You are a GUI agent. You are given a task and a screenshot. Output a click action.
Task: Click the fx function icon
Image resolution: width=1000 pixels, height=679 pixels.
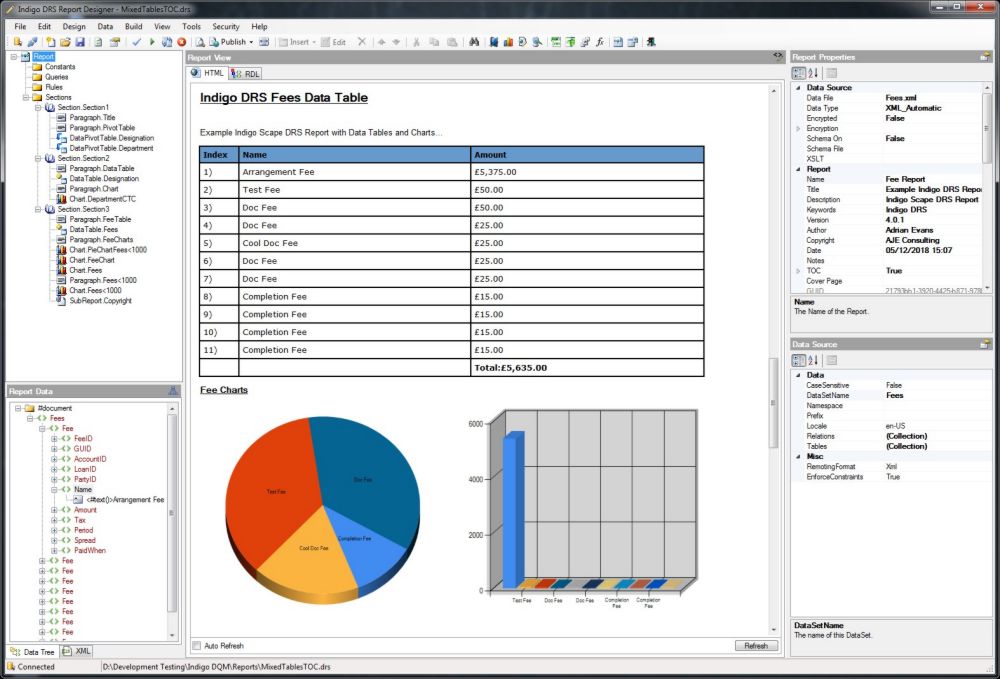[599, 42]
